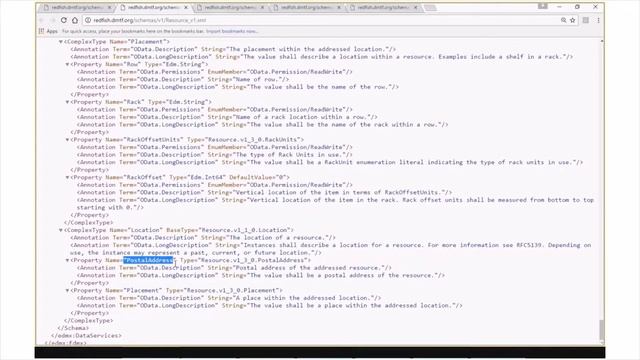The height and width of the screenshot is (360, 640).
Task: Switch to the fifth redfish.dmtf.org tab
Action: tap(383, 7)
